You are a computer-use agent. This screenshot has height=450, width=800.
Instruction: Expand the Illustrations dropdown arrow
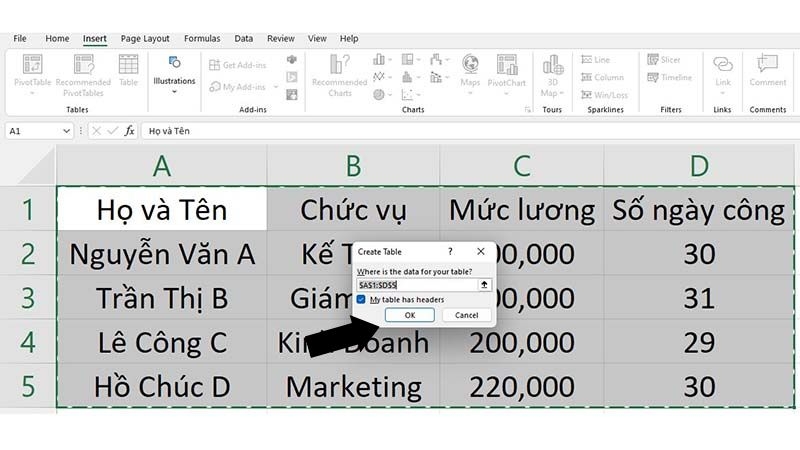click(174, 92)
